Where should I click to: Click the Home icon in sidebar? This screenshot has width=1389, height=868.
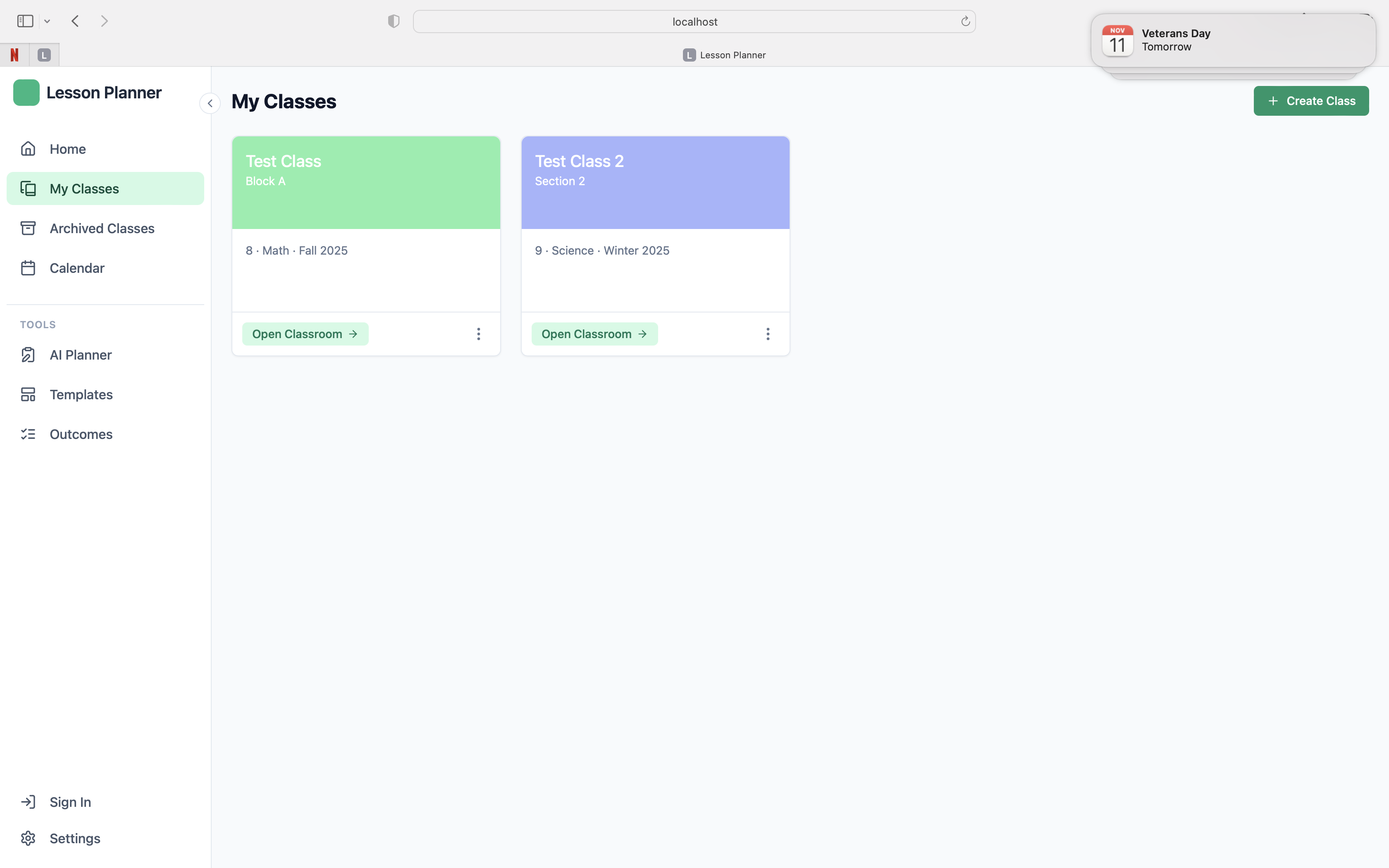[x=28, y=149]
